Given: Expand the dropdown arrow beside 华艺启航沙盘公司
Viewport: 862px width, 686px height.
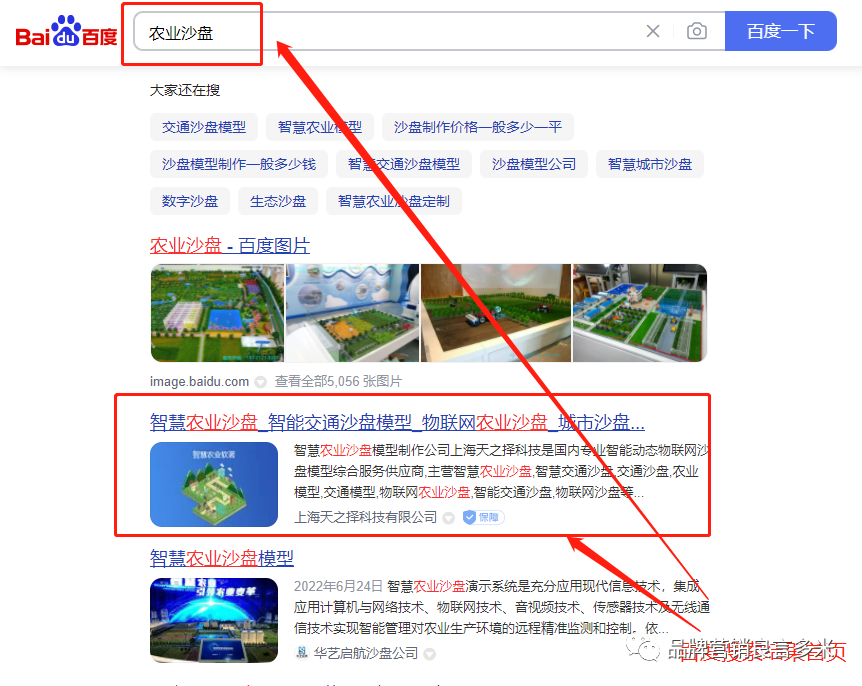Looking at the screenshot, I should click(x=430, y=654).
